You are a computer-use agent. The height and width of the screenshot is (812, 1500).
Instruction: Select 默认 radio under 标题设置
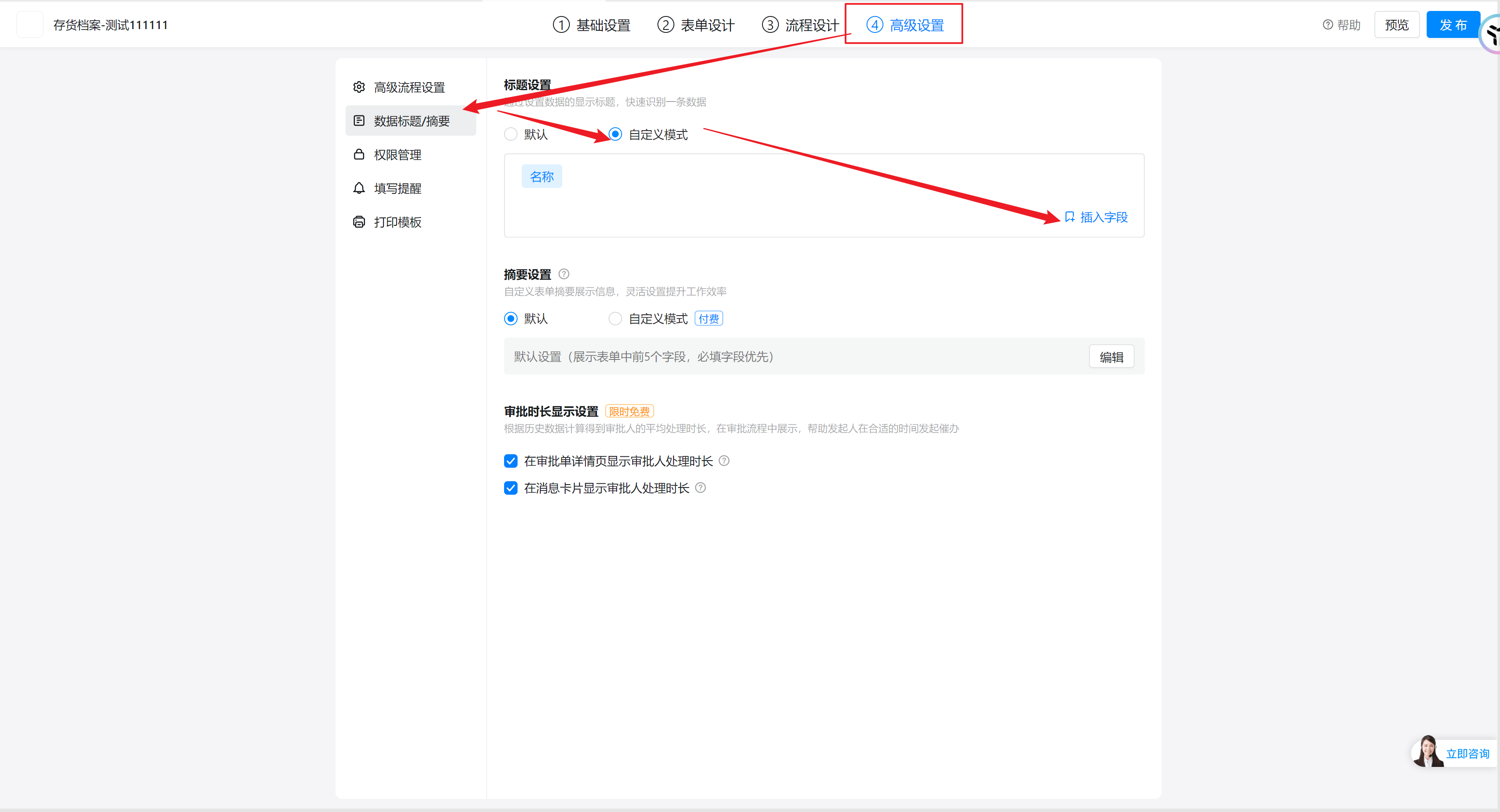511,134
